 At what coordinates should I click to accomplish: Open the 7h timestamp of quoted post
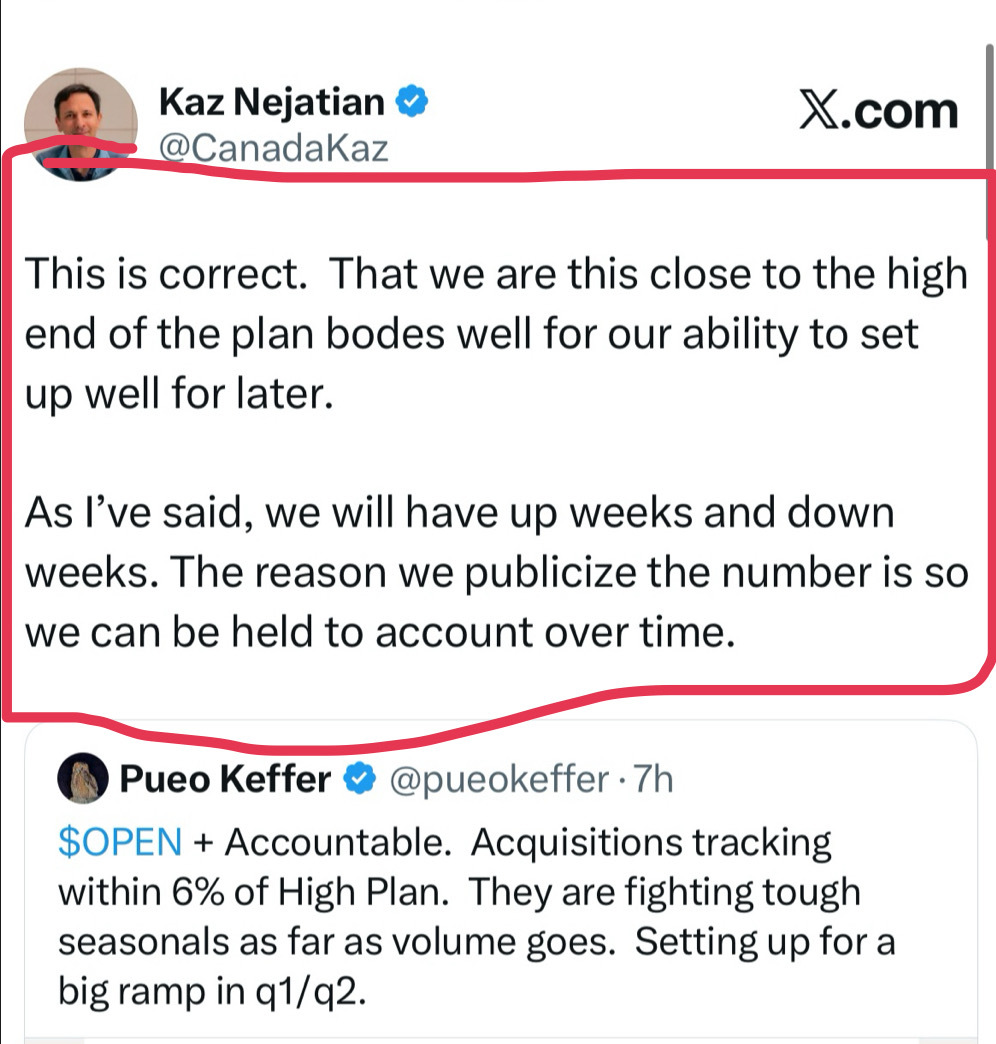coord(652,778)
